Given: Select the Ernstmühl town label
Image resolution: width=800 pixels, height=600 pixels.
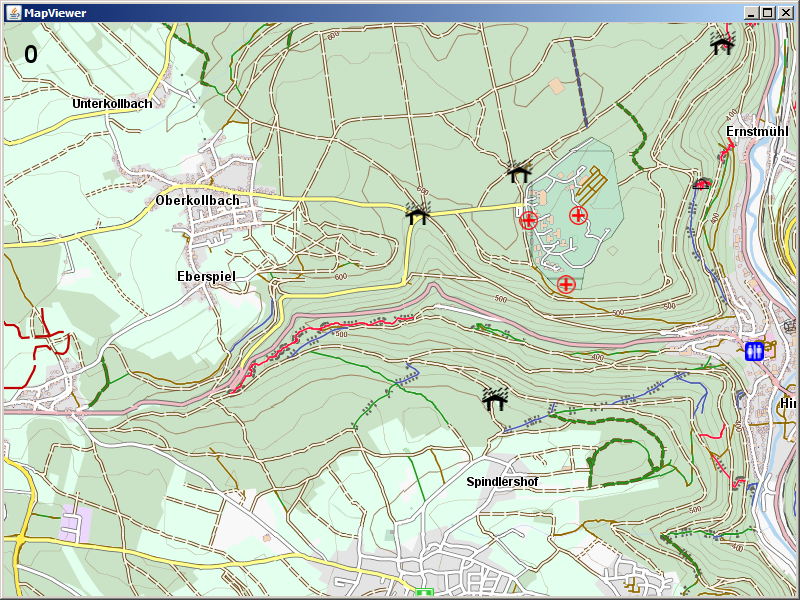Looking at the screenshot, I should pos(757,131).
